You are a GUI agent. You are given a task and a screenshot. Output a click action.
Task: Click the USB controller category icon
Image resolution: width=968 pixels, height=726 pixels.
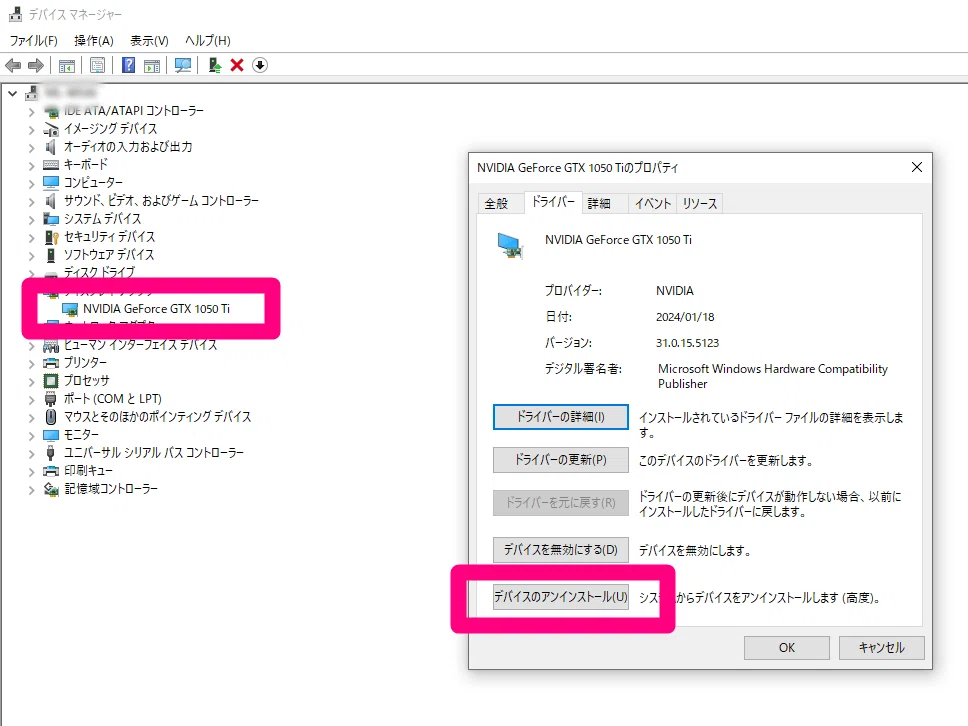click(51, 453)
